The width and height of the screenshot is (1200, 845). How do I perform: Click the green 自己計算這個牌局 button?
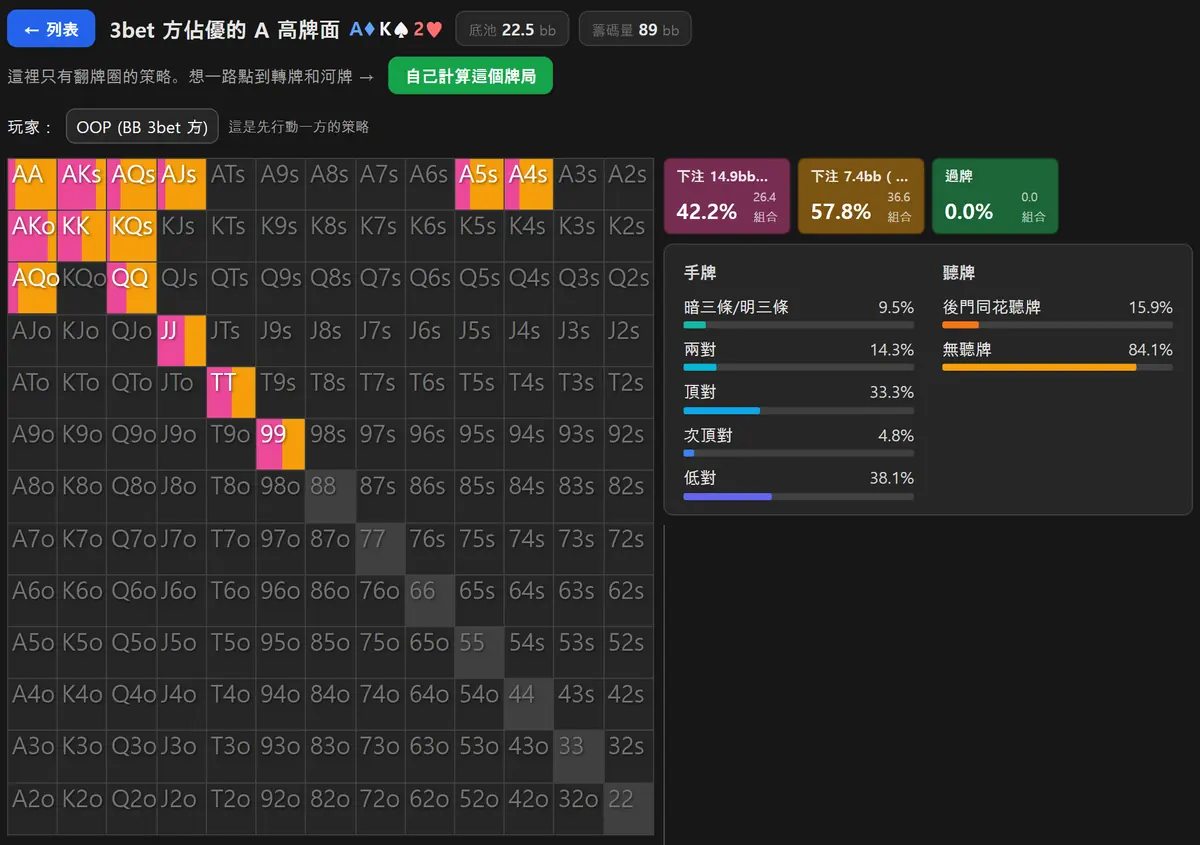pyautogui.click(x=470, y=76)
